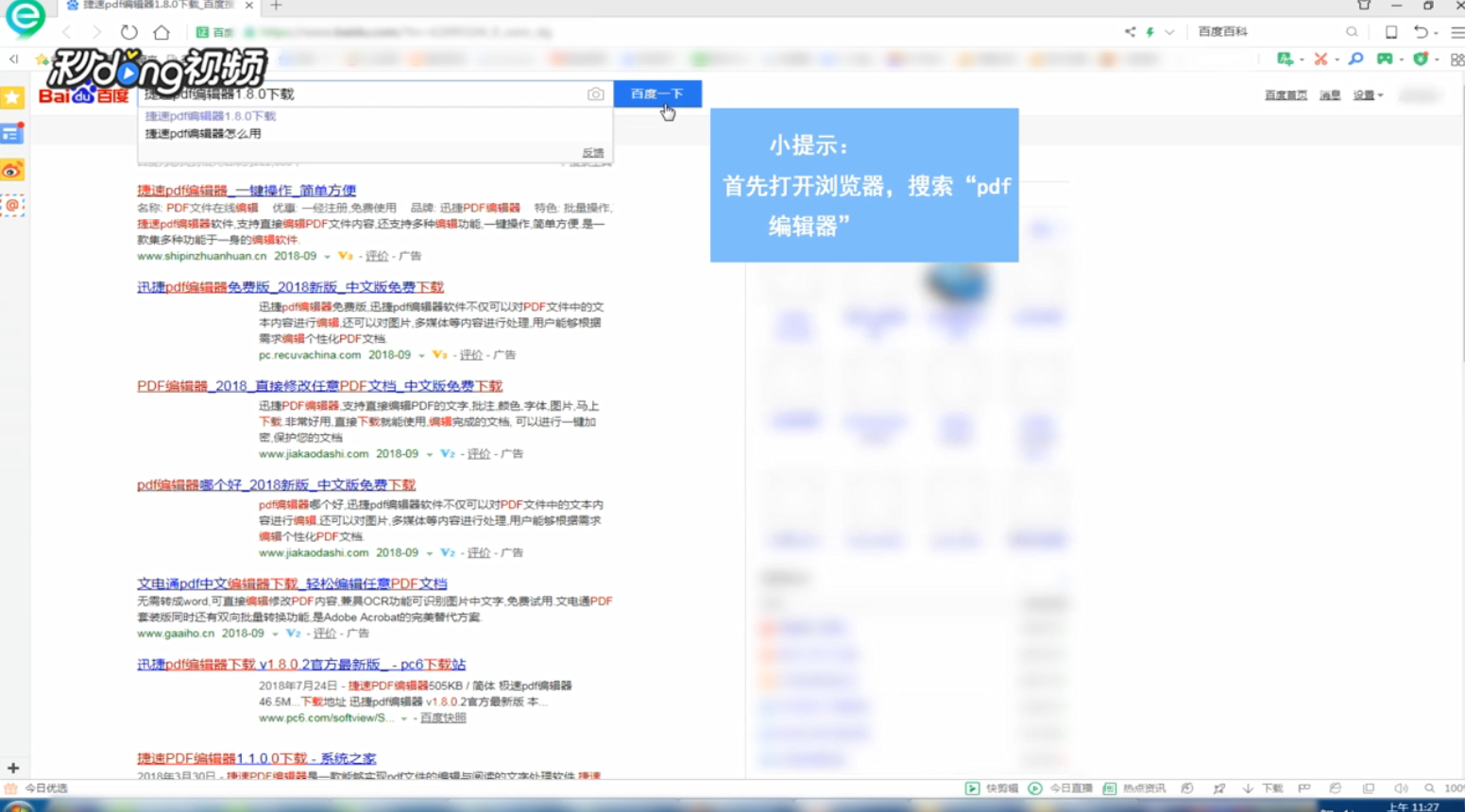Image resolution: width=1465 pixels, height=812 pixels.
Task: Expand the address bar dropdown chevron
Action: pos(1169,32)
